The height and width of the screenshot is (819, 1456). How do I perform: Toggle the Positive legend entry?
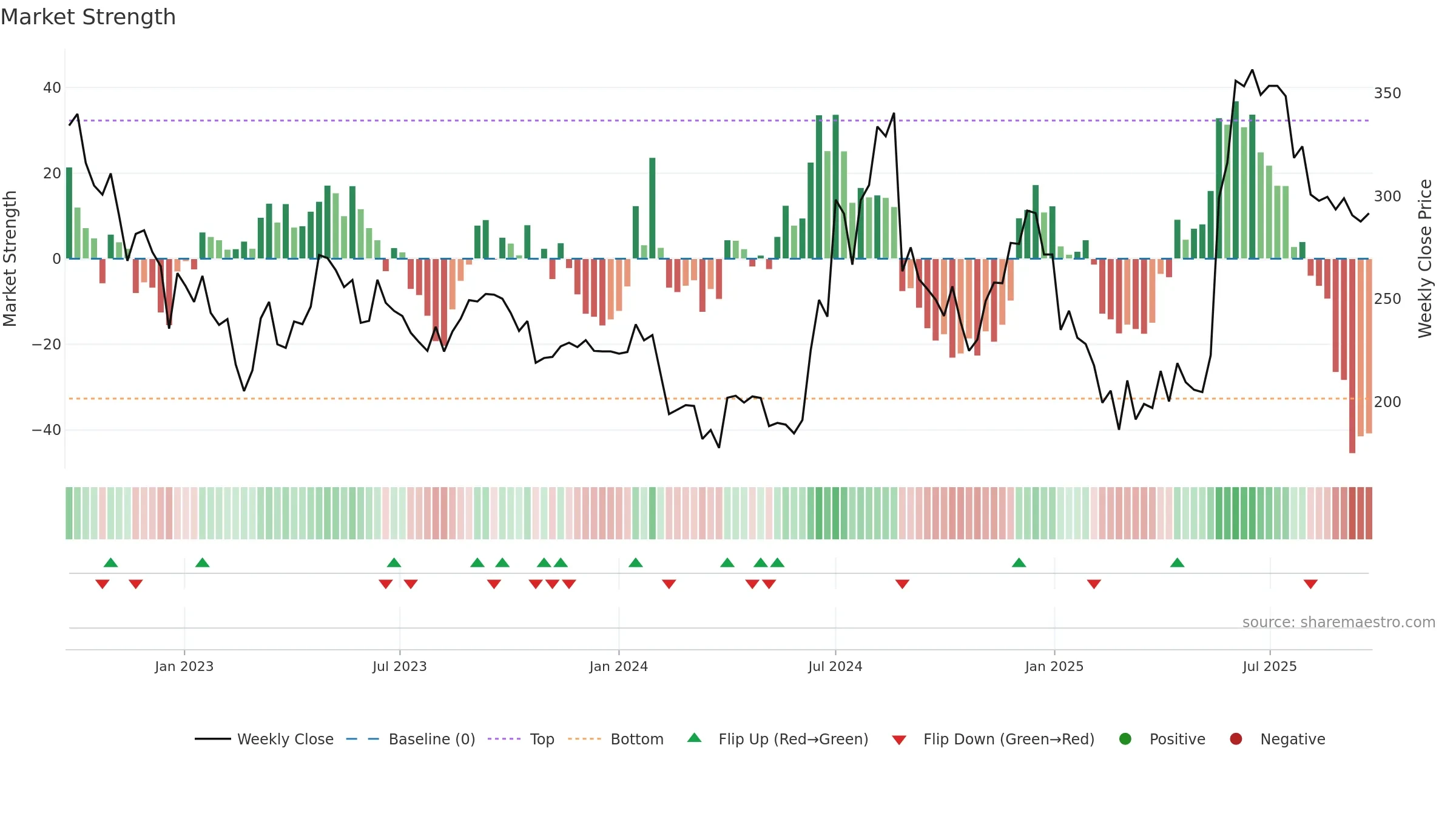pyautogui.click(x=1162, y=739)
